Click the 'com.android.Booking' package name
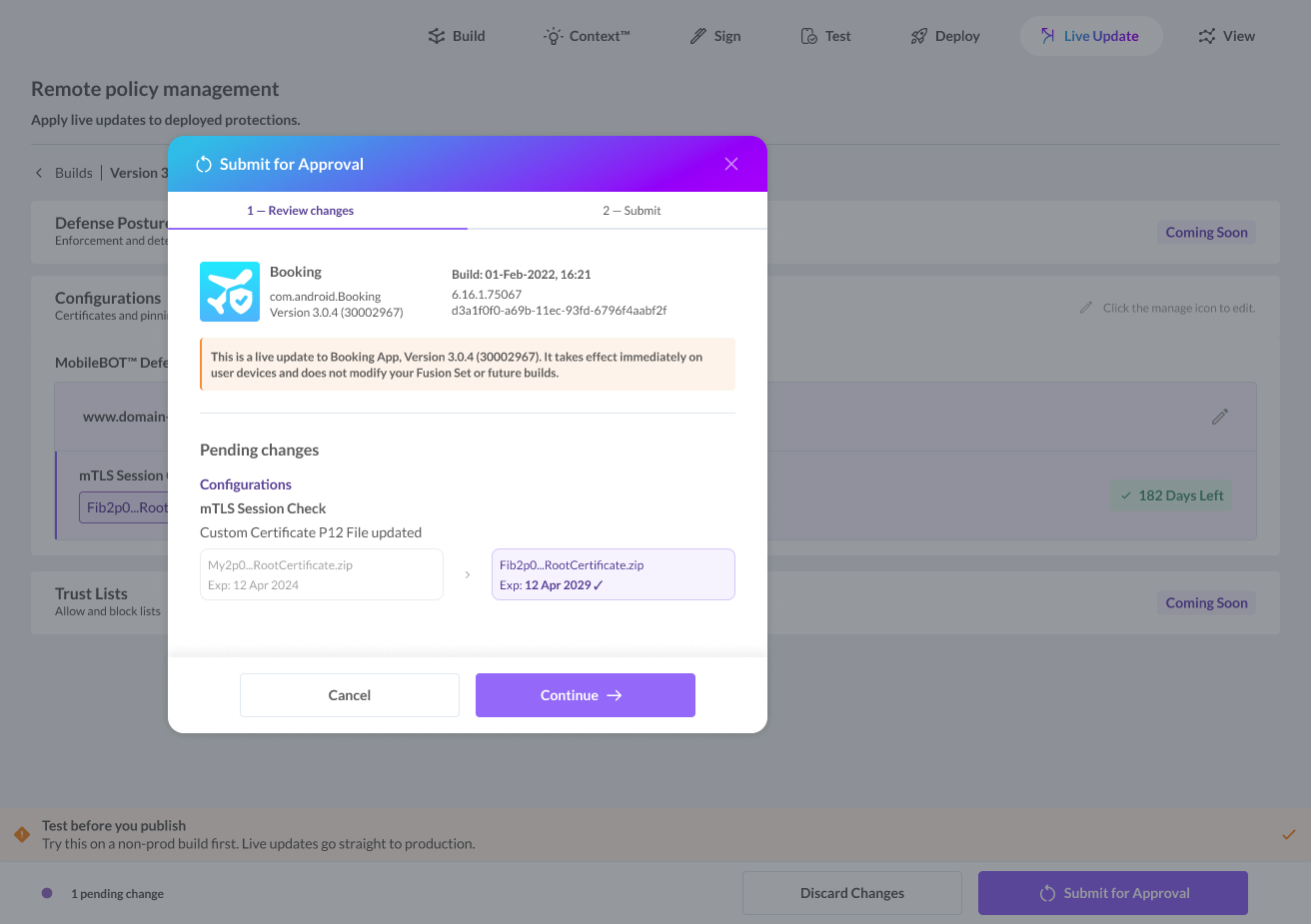The height and width of the screenshot is (924, 1311). tap(326, 297)
